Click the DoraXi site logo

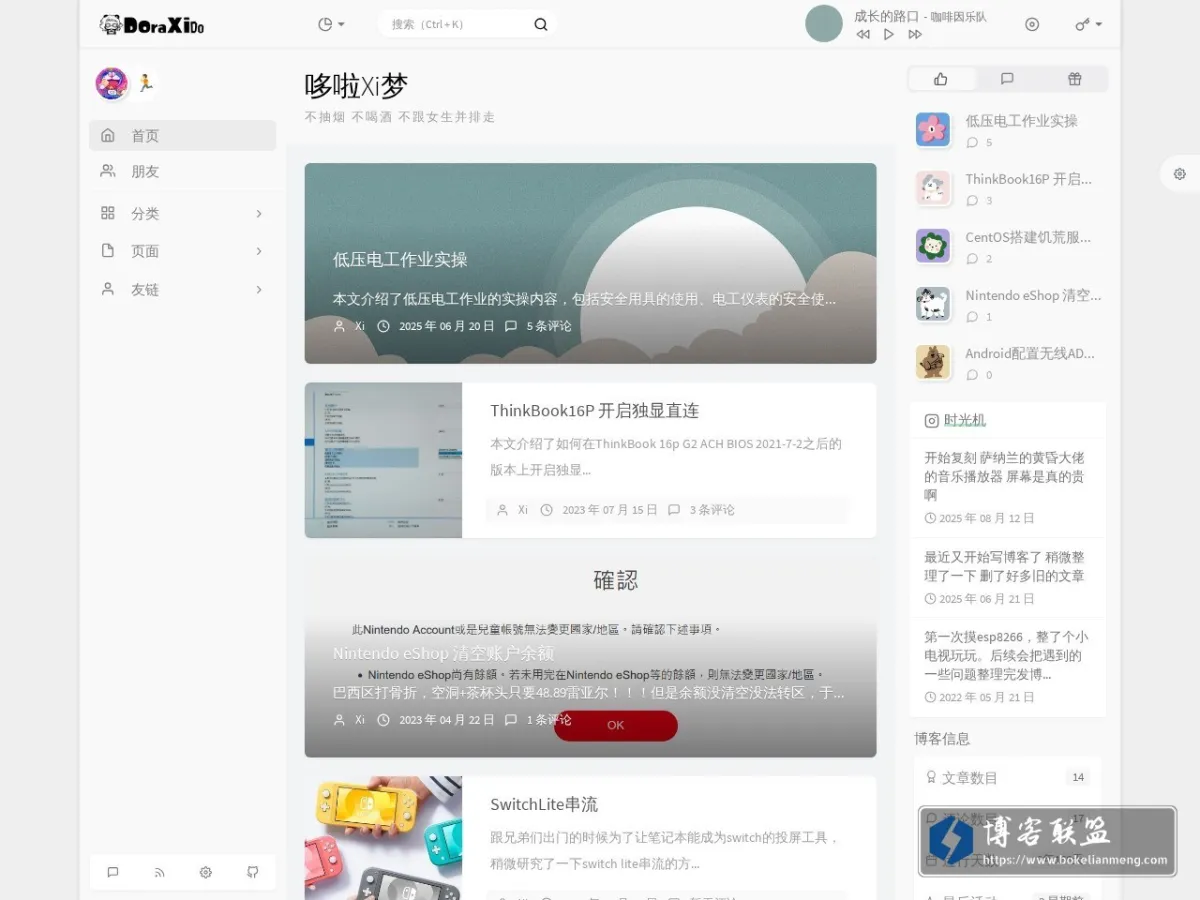tap(152, 25)
